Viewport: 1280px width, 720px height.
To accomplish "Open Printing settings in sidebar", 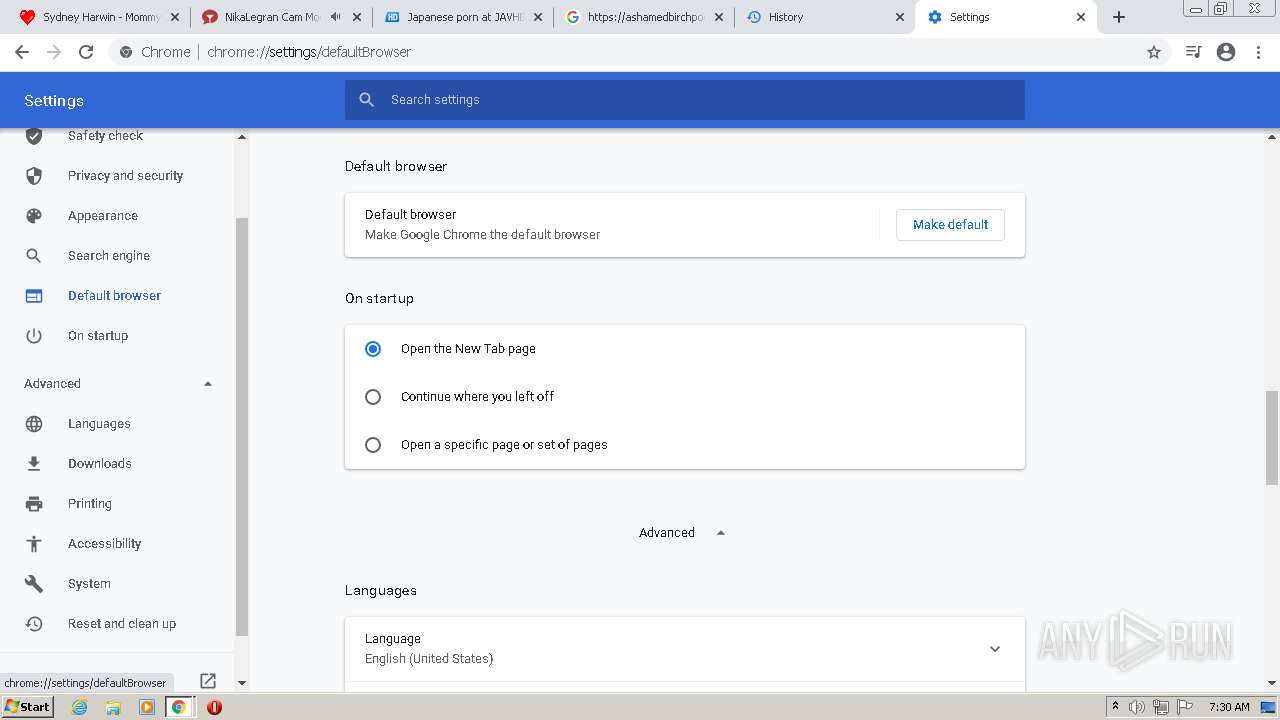I will click(89, 504).
